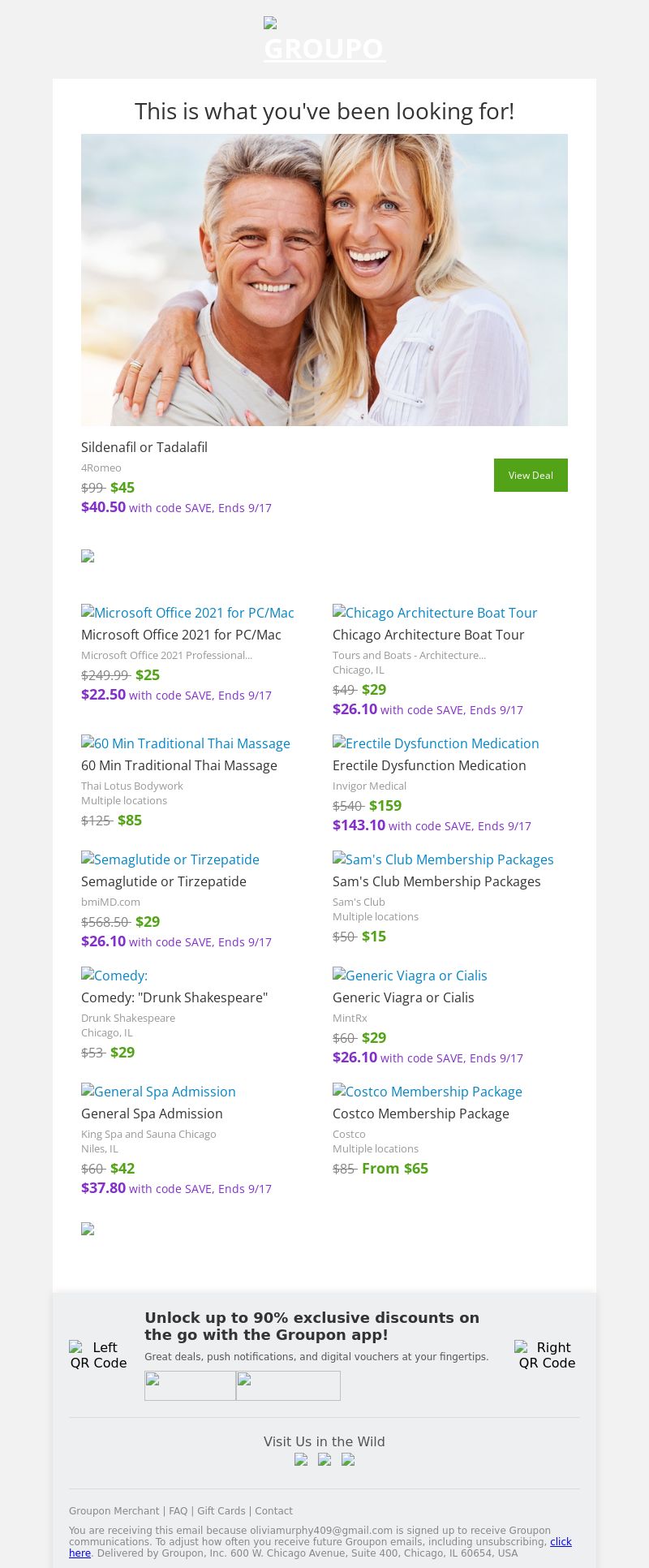The image size is (649, 1568).
Task: Open General Spa Admission image link
Action: [158, 1092]
